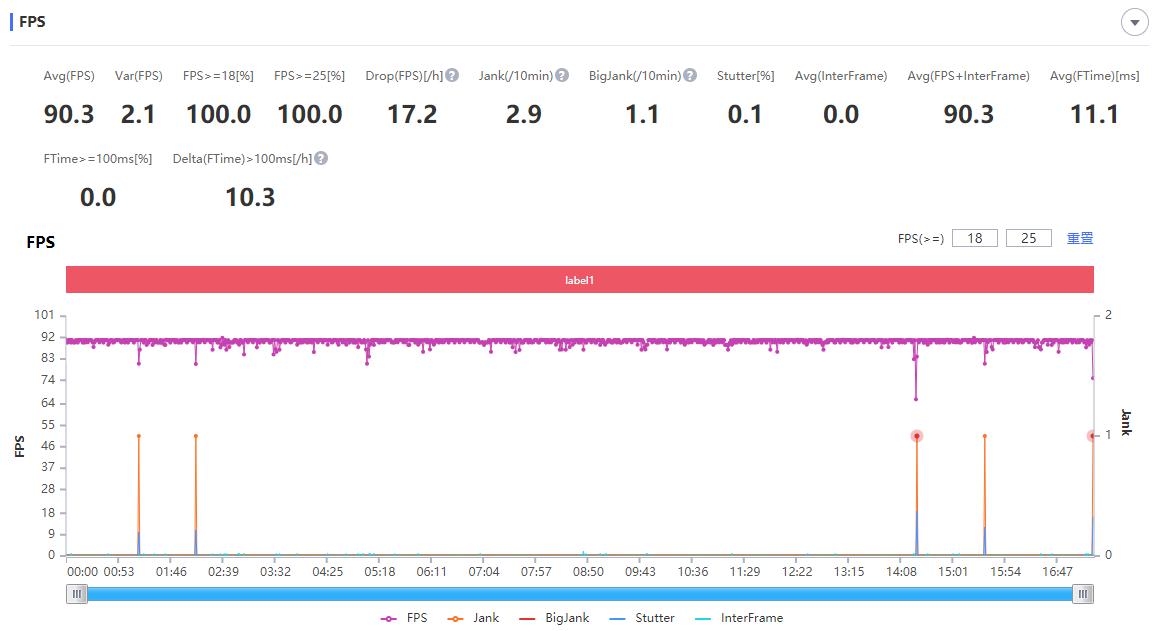Viewport: 1162px width, 631px height.
Task: Hide InterFrame series via legend
Action: (739, 618)
